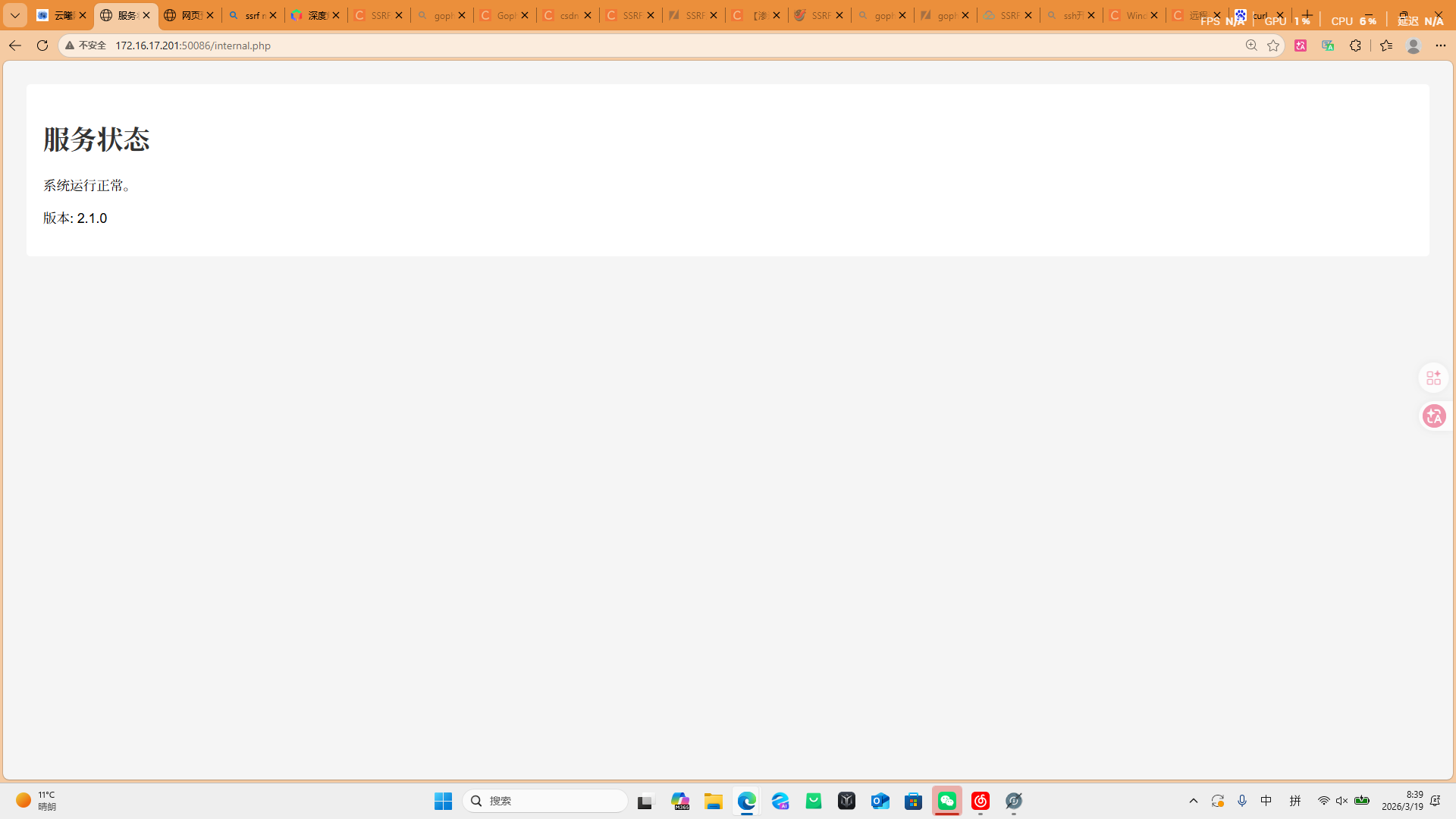The height and width of the screenshot is (819, 1456).
Task: Show hidden system tray icons chevron
Action: (x=1194, y=801)
